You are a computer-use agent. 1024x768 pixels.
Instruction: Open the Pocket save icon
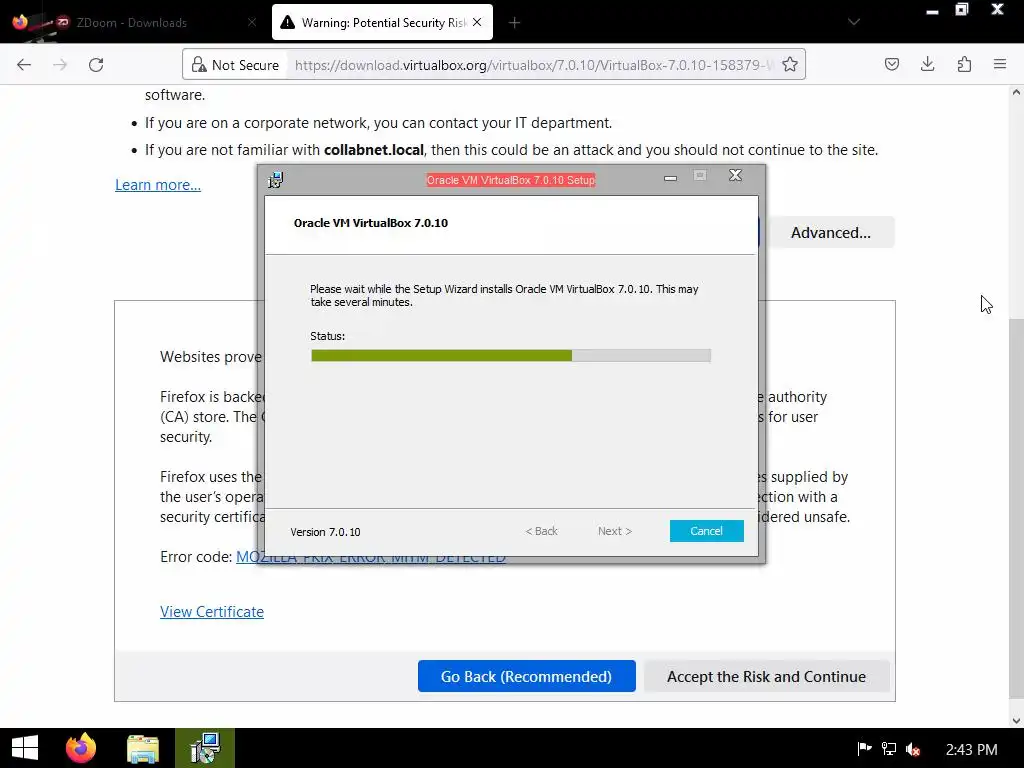891,64
